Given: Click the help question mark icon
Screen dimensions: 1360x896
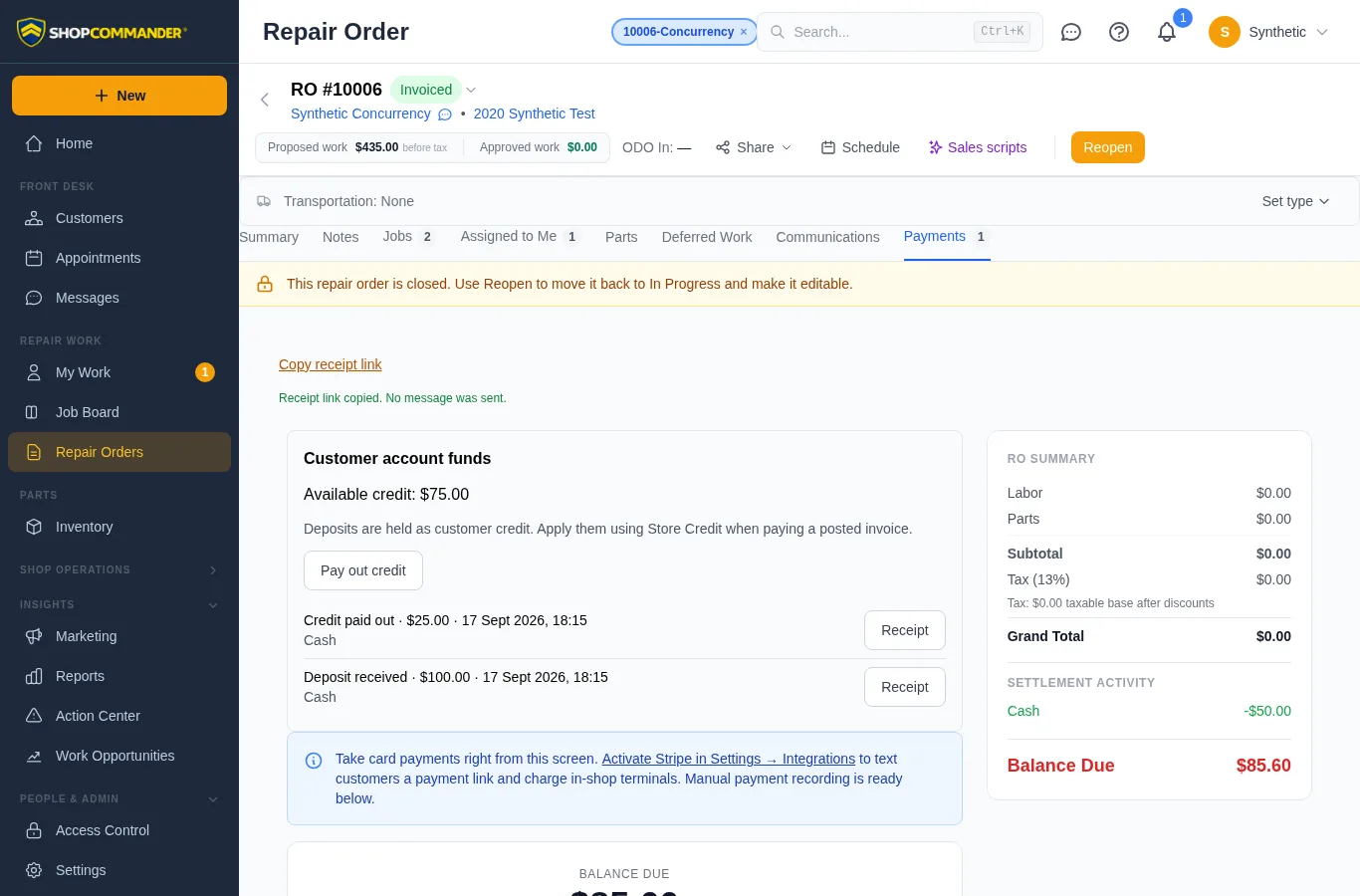Looking at the screenshot, I should [1119, 32].
